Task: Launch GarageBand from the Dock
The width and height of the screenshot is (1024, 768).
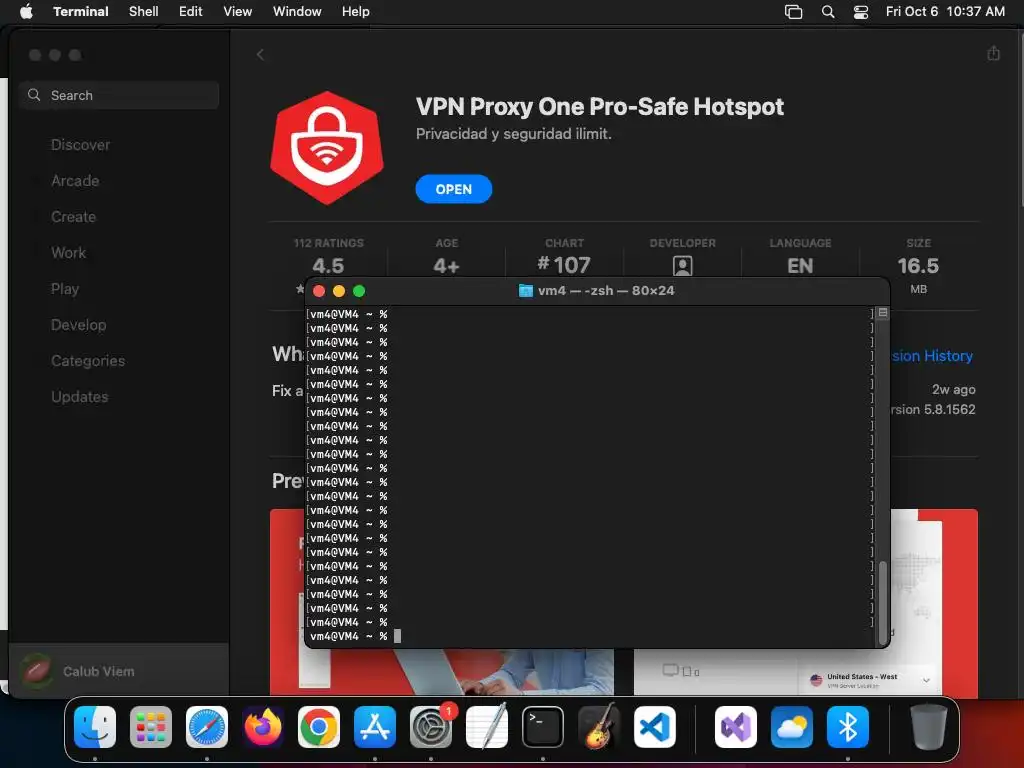Action: (x=599, y=727)
